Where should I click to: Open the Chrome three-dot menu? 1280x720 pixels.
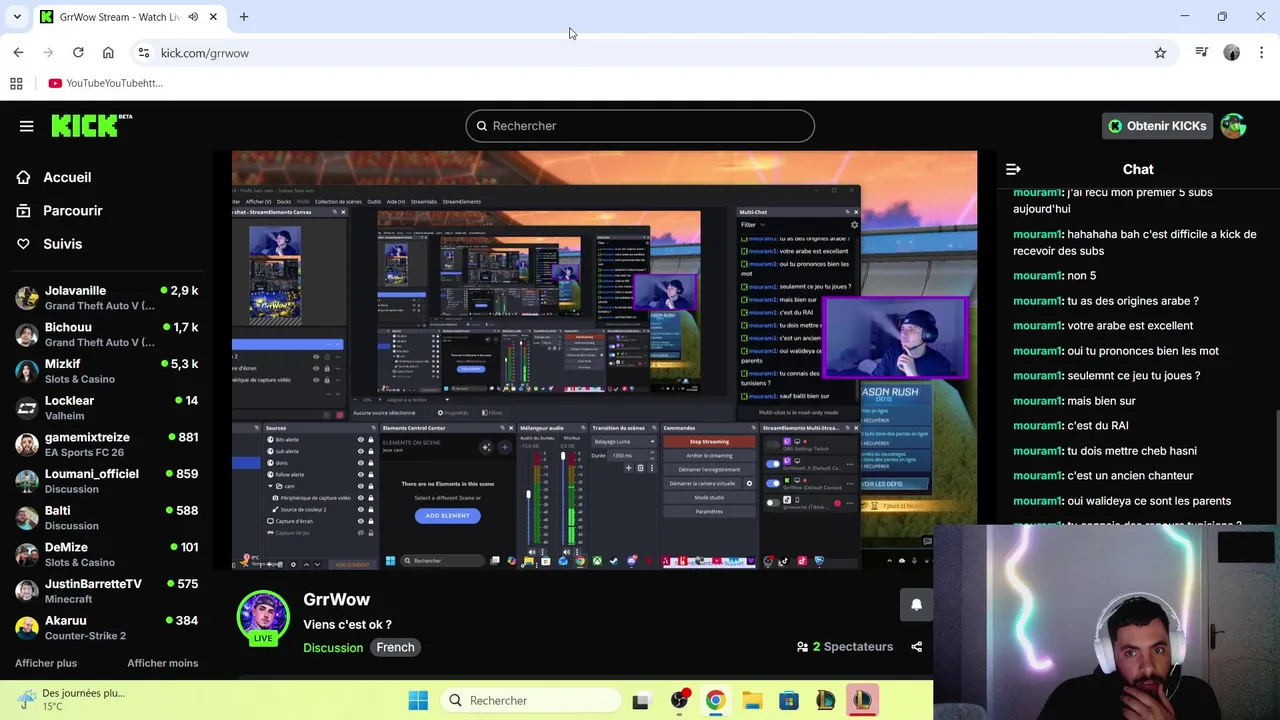pyautogui.click(x=1261, y=53)
